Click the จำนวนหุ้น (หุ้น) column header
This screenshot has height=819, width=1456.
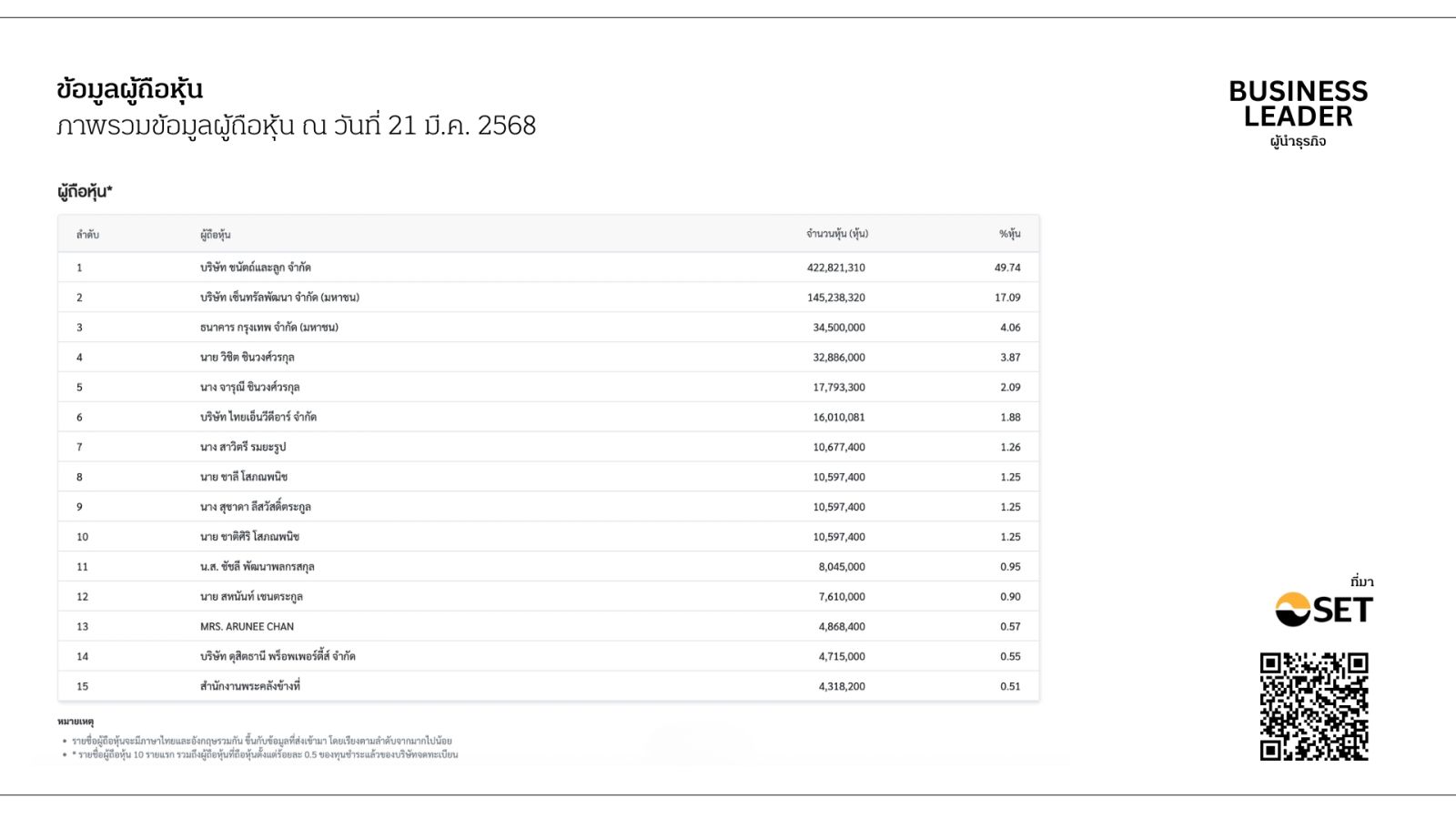click(836, 234)
